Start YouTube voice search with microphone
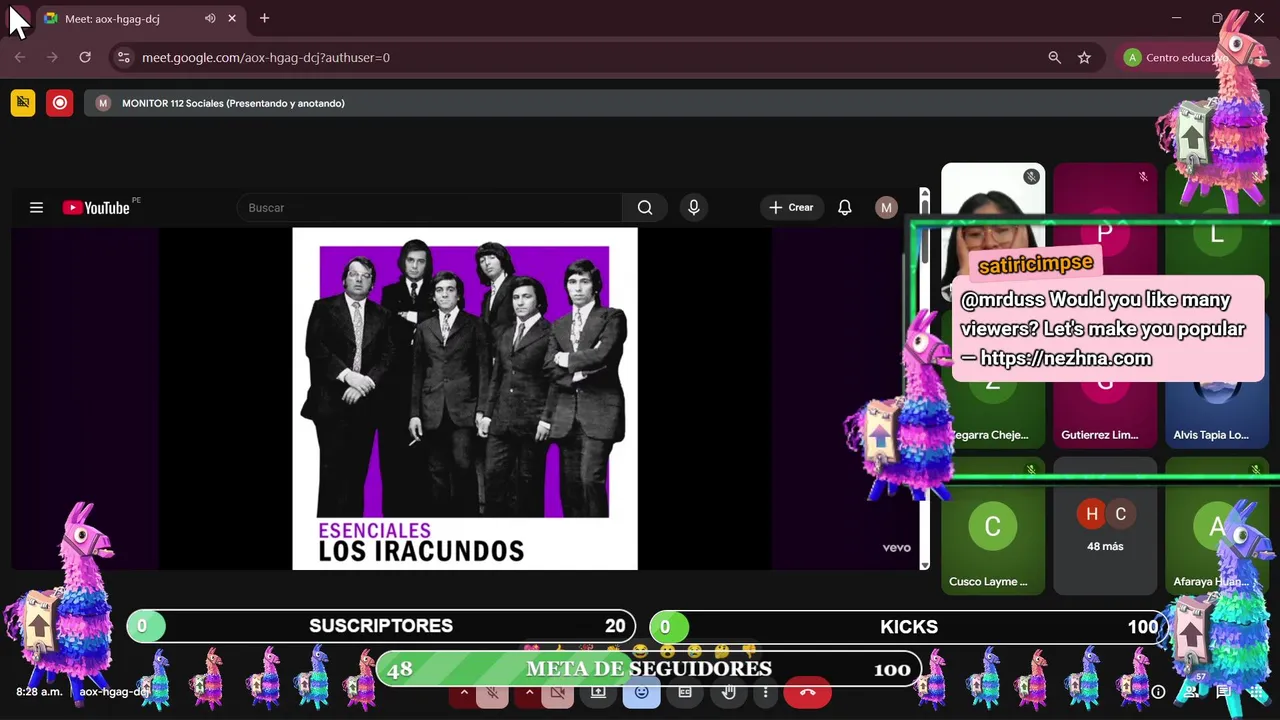The height and width of the screenshot is (720, 1280). coord(694,207)
